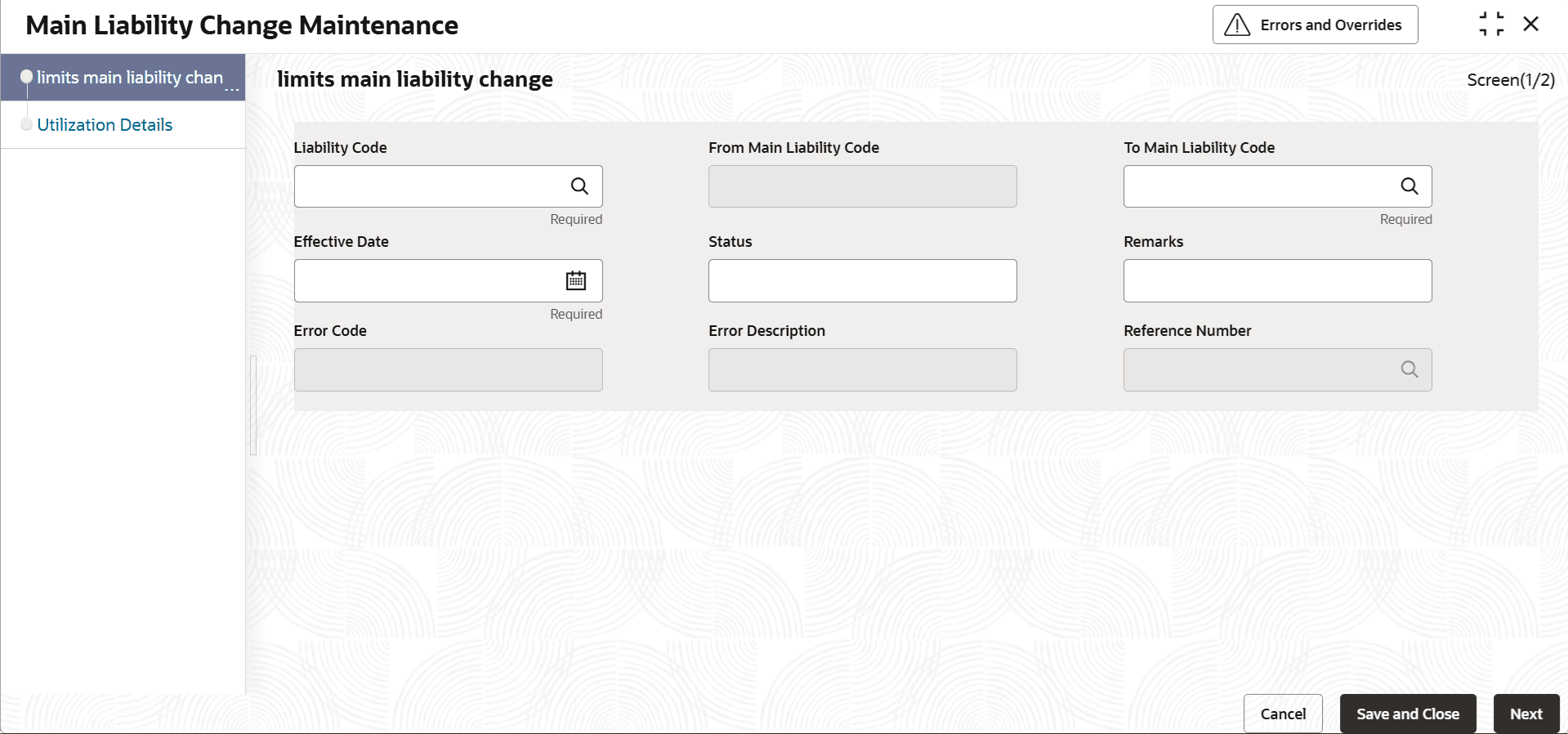Click the Reference Number search icon

(x=1409, y=369)
